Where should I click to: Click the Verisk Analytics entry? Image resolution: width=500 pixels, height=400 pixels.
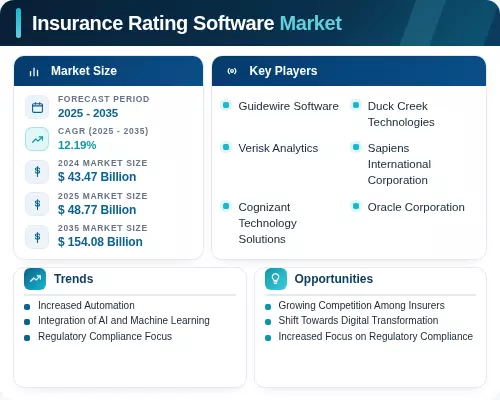(278, 148)
